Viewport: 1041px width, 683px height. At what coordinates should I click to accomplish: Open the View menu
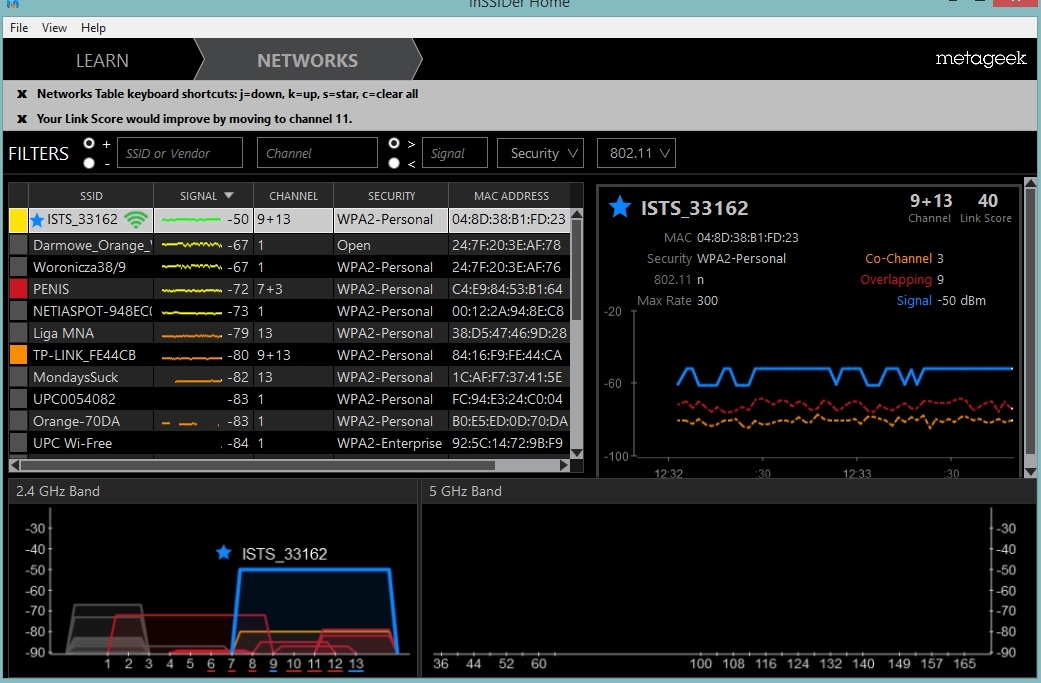click(x=54, y=28)
